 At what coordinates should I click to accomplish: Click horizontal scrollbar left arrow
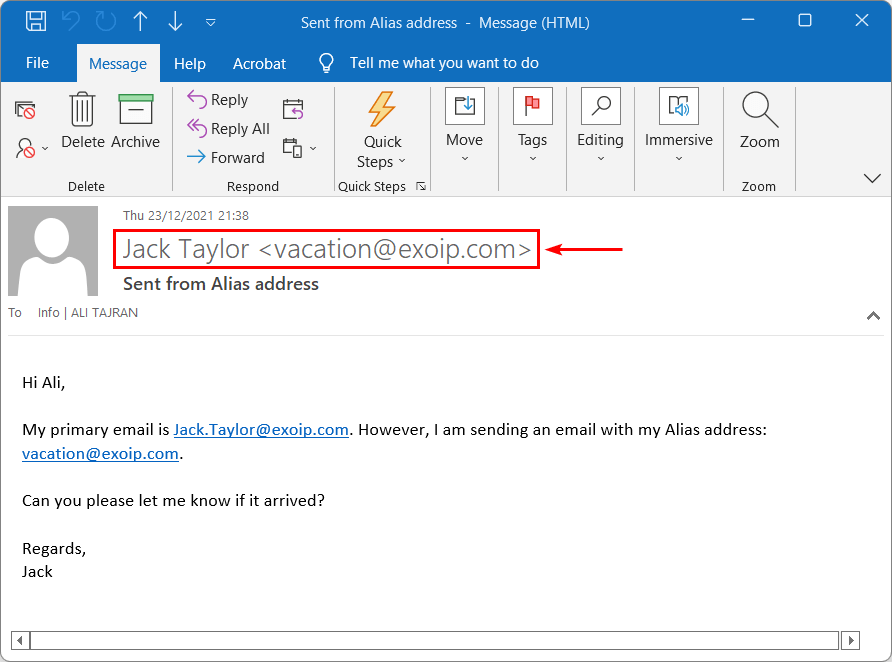(x=20, y=640)
